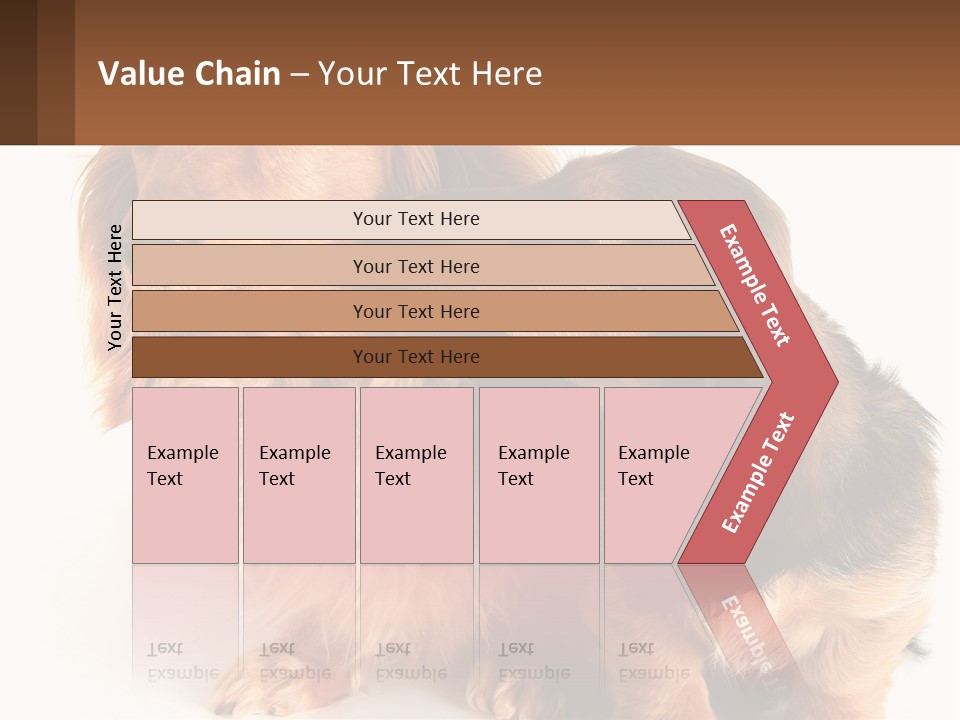This screenshot has width=960, height=720.
Task: Click the lower red arrow "Example Text" segment
Action: [x=757, y=473]
